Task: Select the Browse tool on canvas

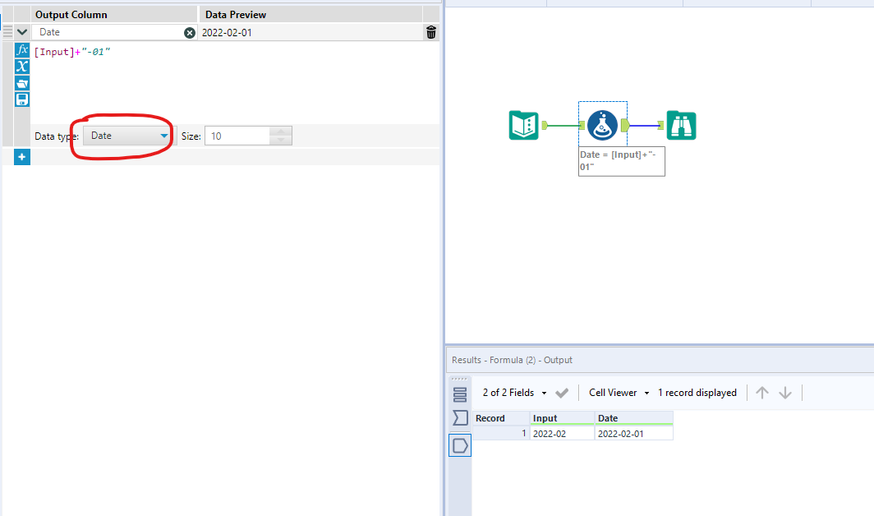Action: [x=681, y=125]
